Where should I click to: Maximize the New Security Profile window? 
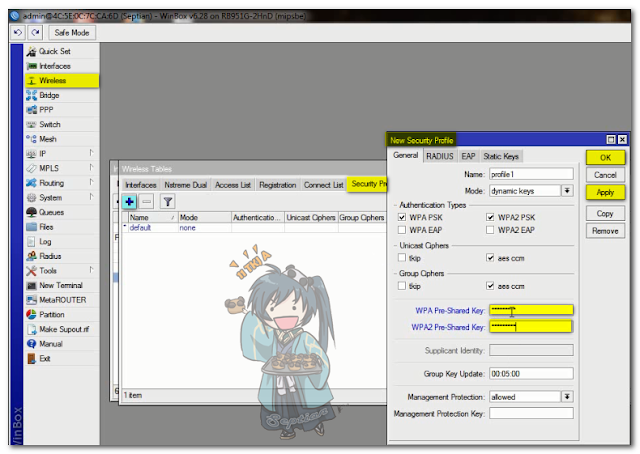click(x=611, y=140)
